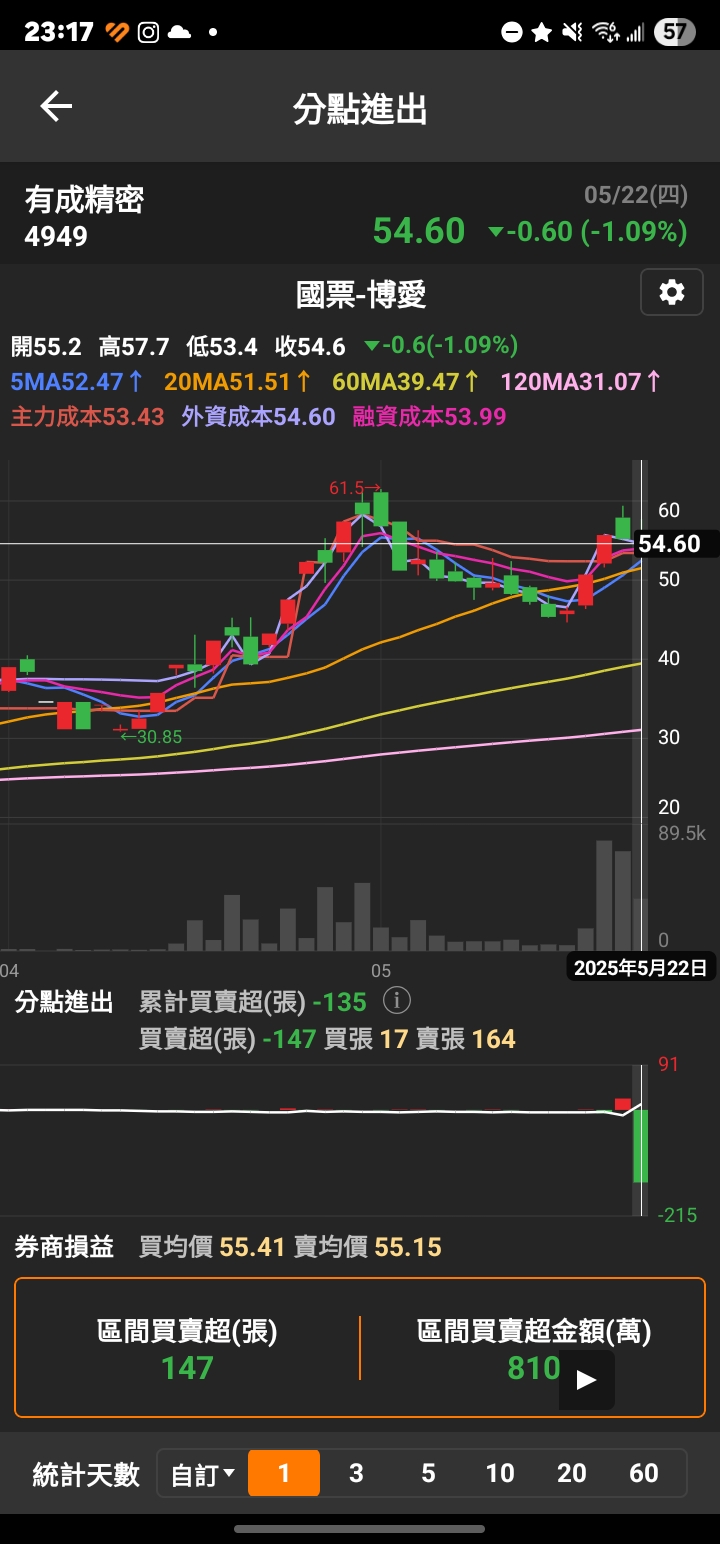720x1544 pixels.
Task: Tap the 61.5 high price annotation
Action: pos(357,488)
